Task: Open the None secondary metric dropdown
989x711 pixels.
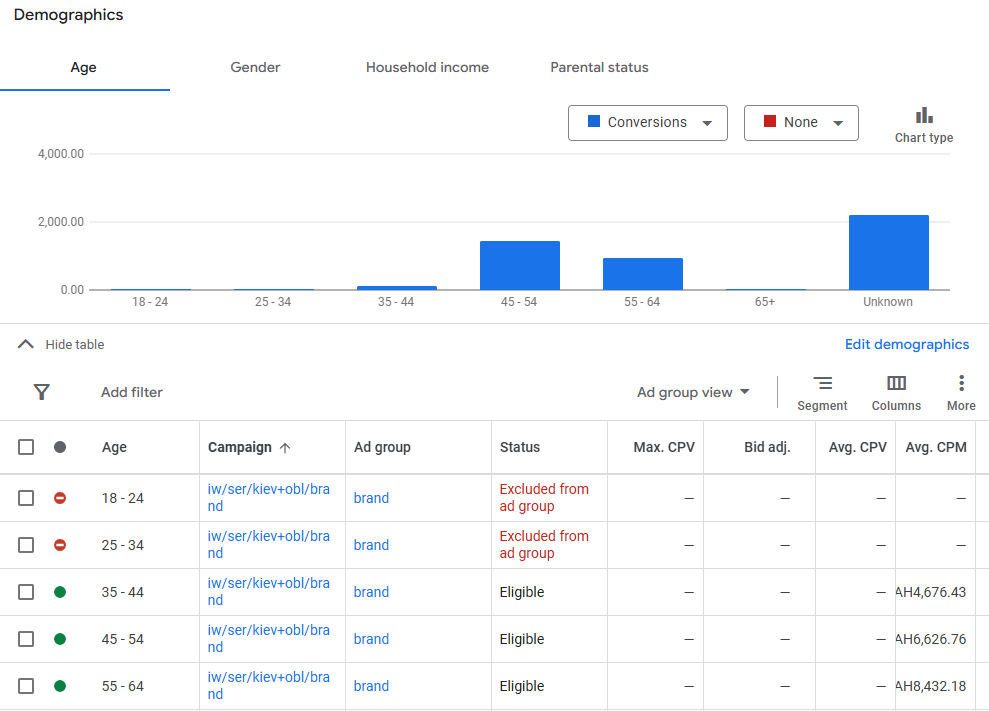Action: coord(801,123)
